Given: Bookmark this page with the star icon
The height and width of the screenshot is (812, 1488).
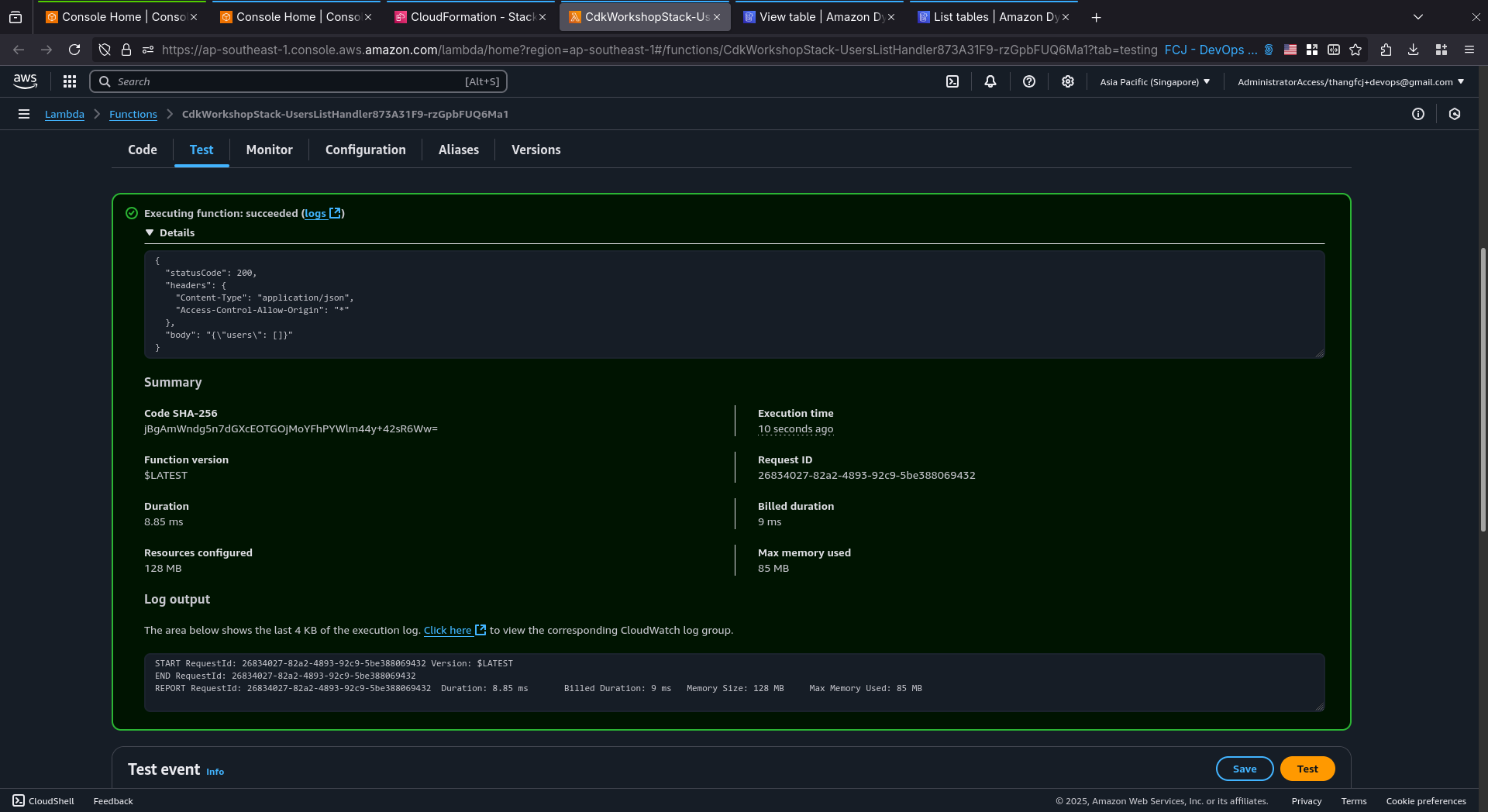Looking at the screenshot, I should (1355, 50).
